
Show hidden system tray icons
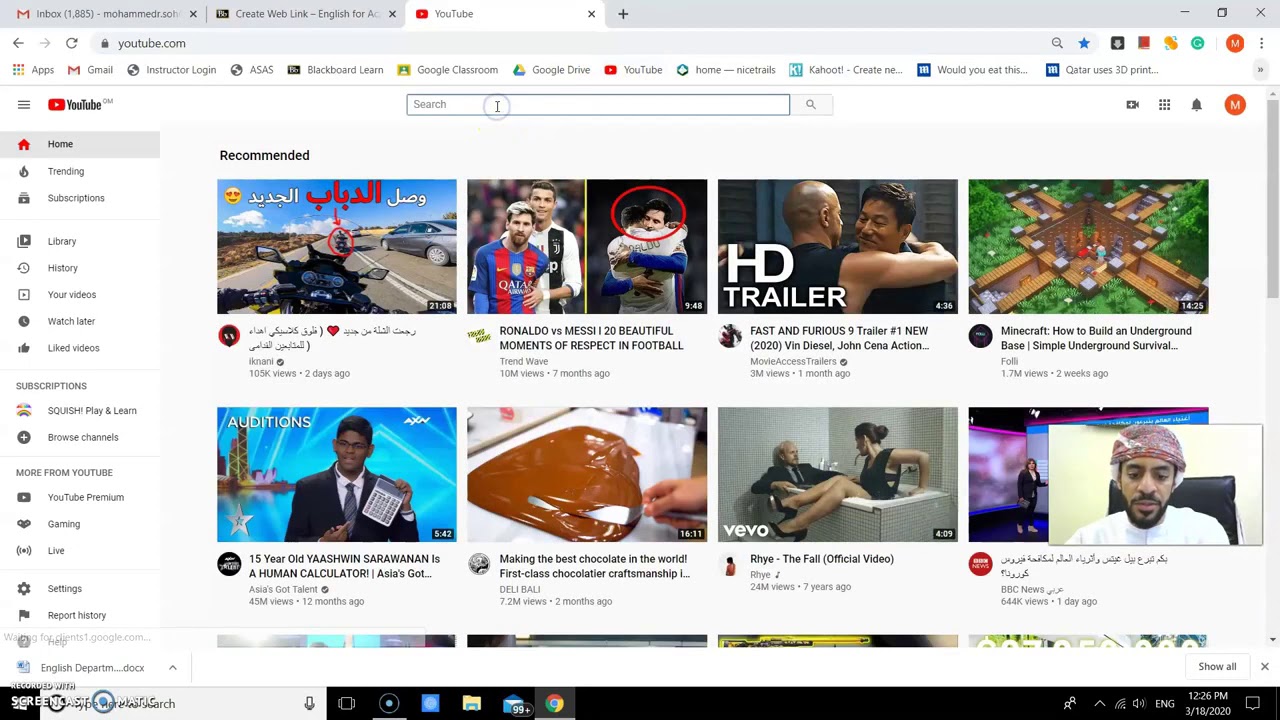[1099, 704]
